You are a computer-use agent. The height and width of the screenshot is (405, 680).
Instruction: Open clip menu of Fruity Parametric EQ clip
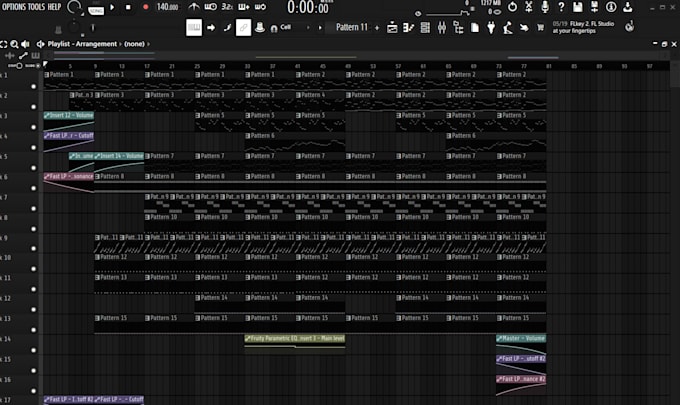pos(248,338)
